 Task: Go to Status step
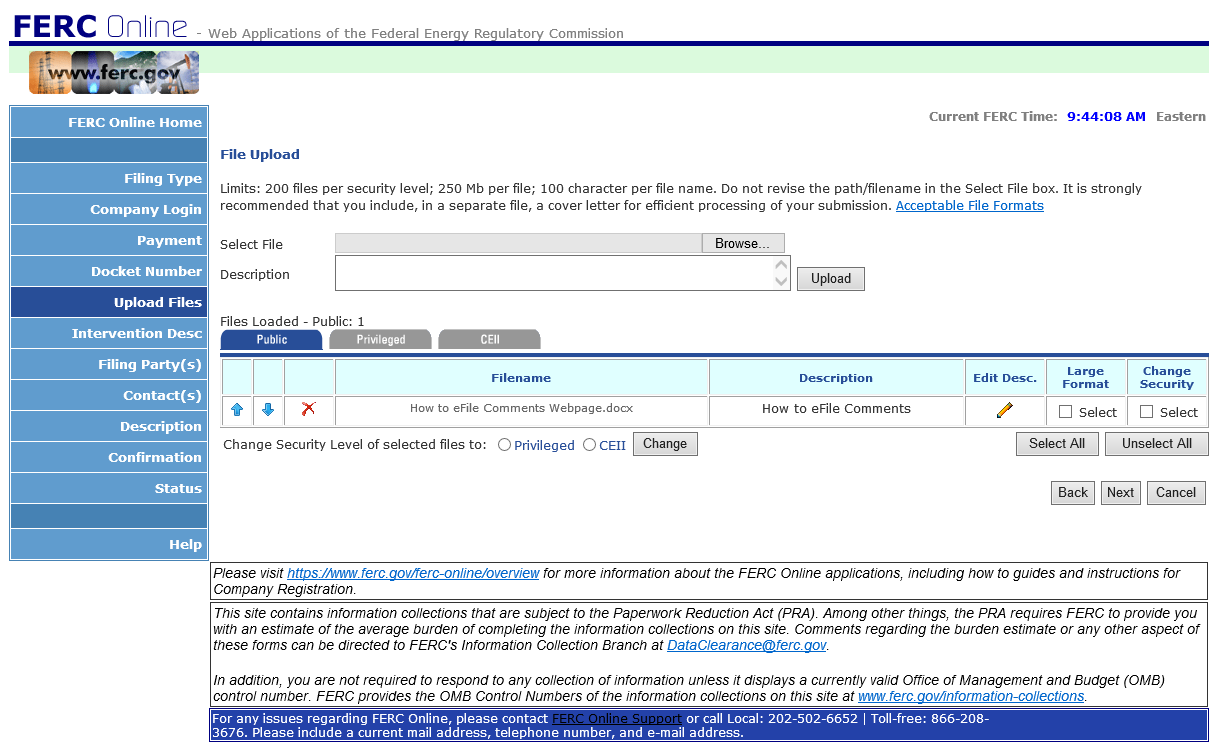click(x=109, y=488)
